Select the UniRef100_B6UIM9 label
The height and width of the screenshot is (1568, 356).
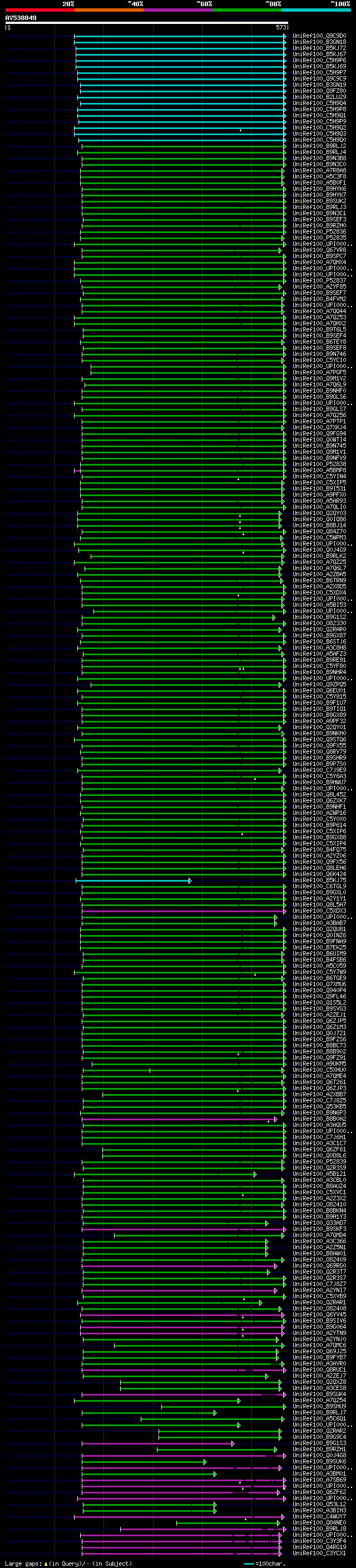[319, 954]
